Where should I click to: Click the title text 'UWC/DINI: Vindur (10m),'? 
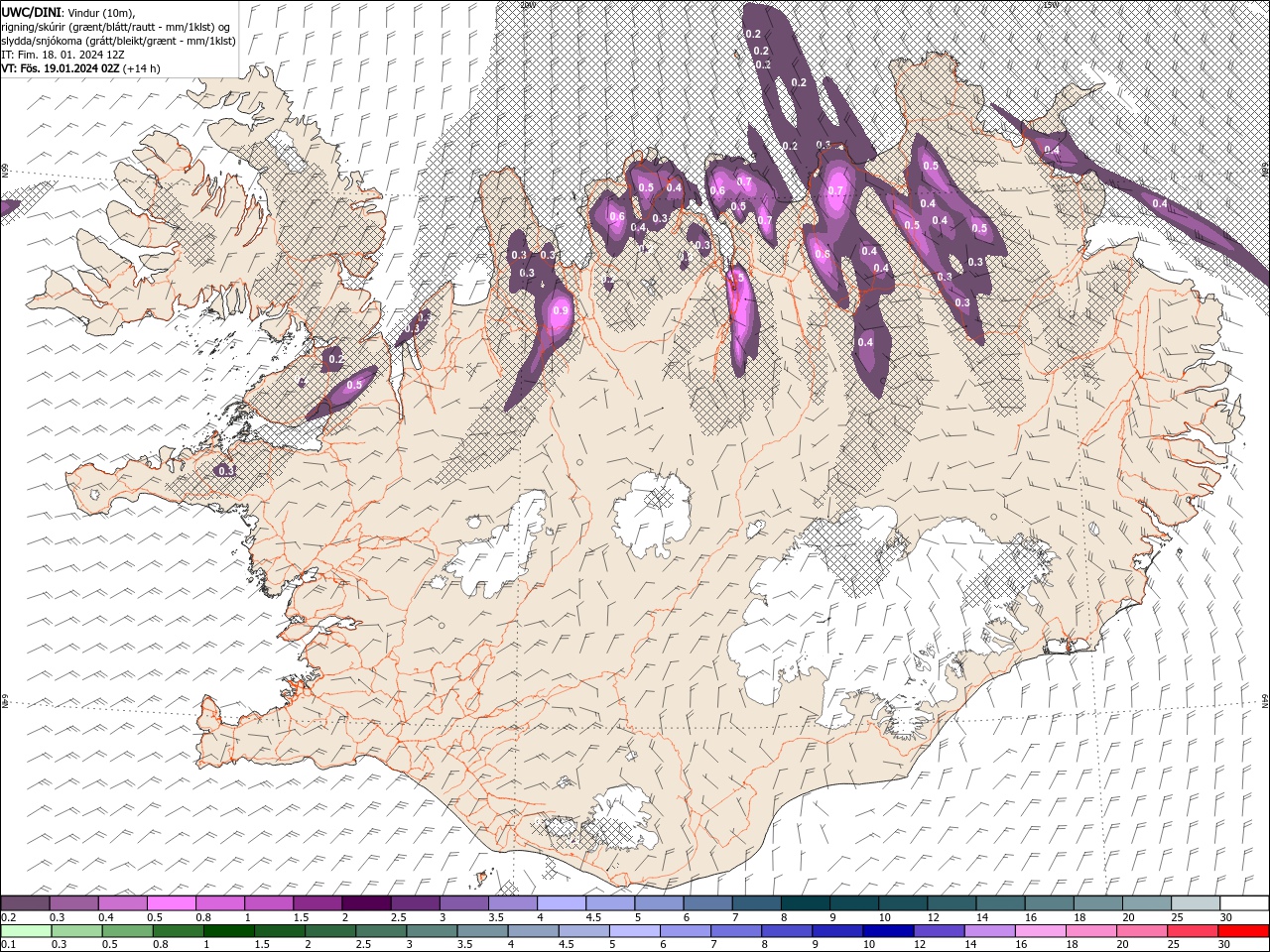[67, 12]
